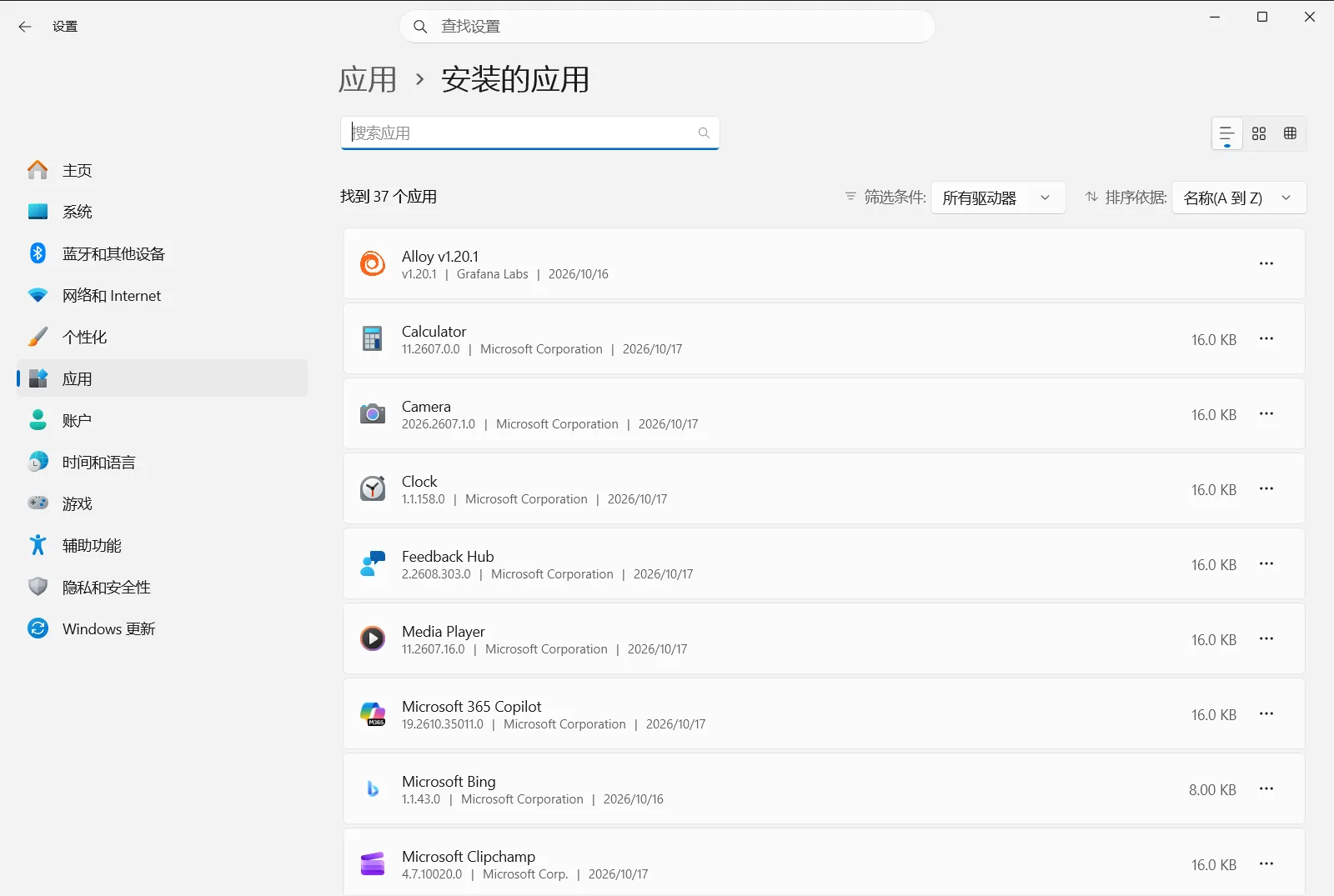Click the Media Player app icon
The height and width of the screenshot is (896, 1334).
(x=373, y=638)
